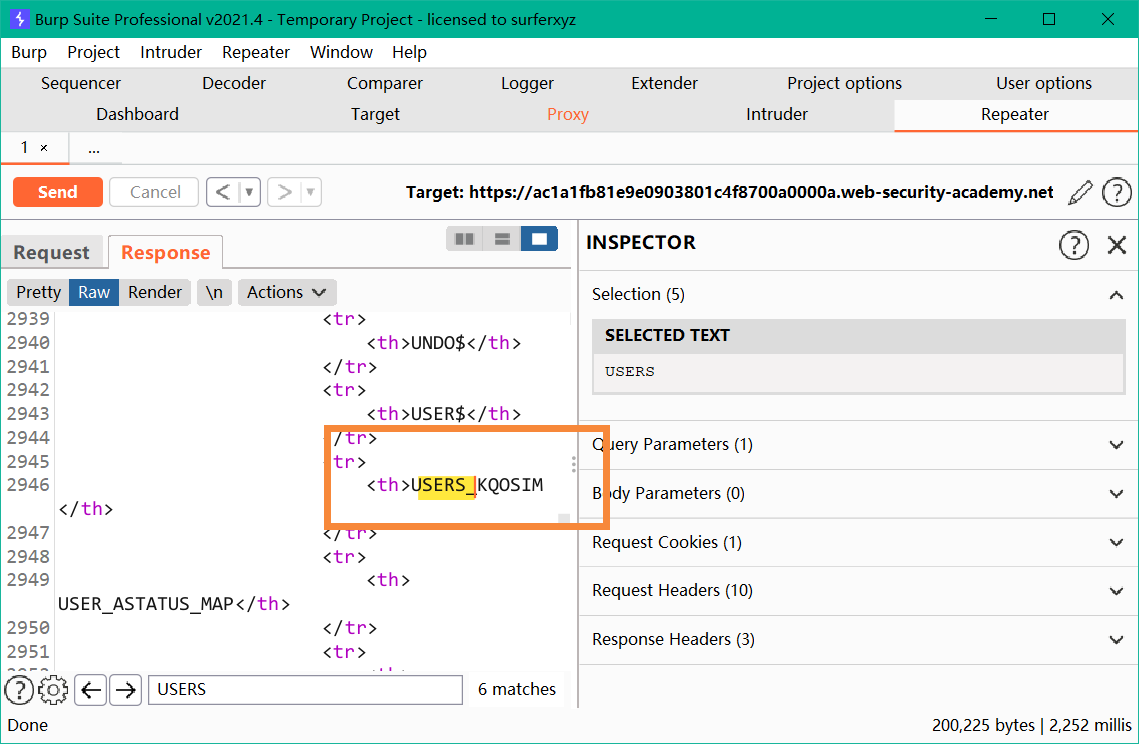Click the selected text box showing USERS
This screenshot has width=1139, height=744.
[859, 373]
